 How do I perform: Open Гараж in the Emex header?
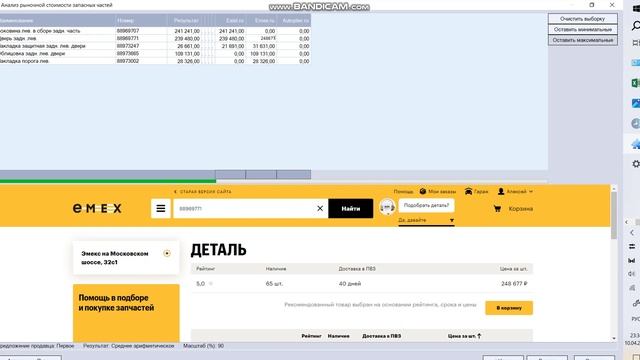476,191
